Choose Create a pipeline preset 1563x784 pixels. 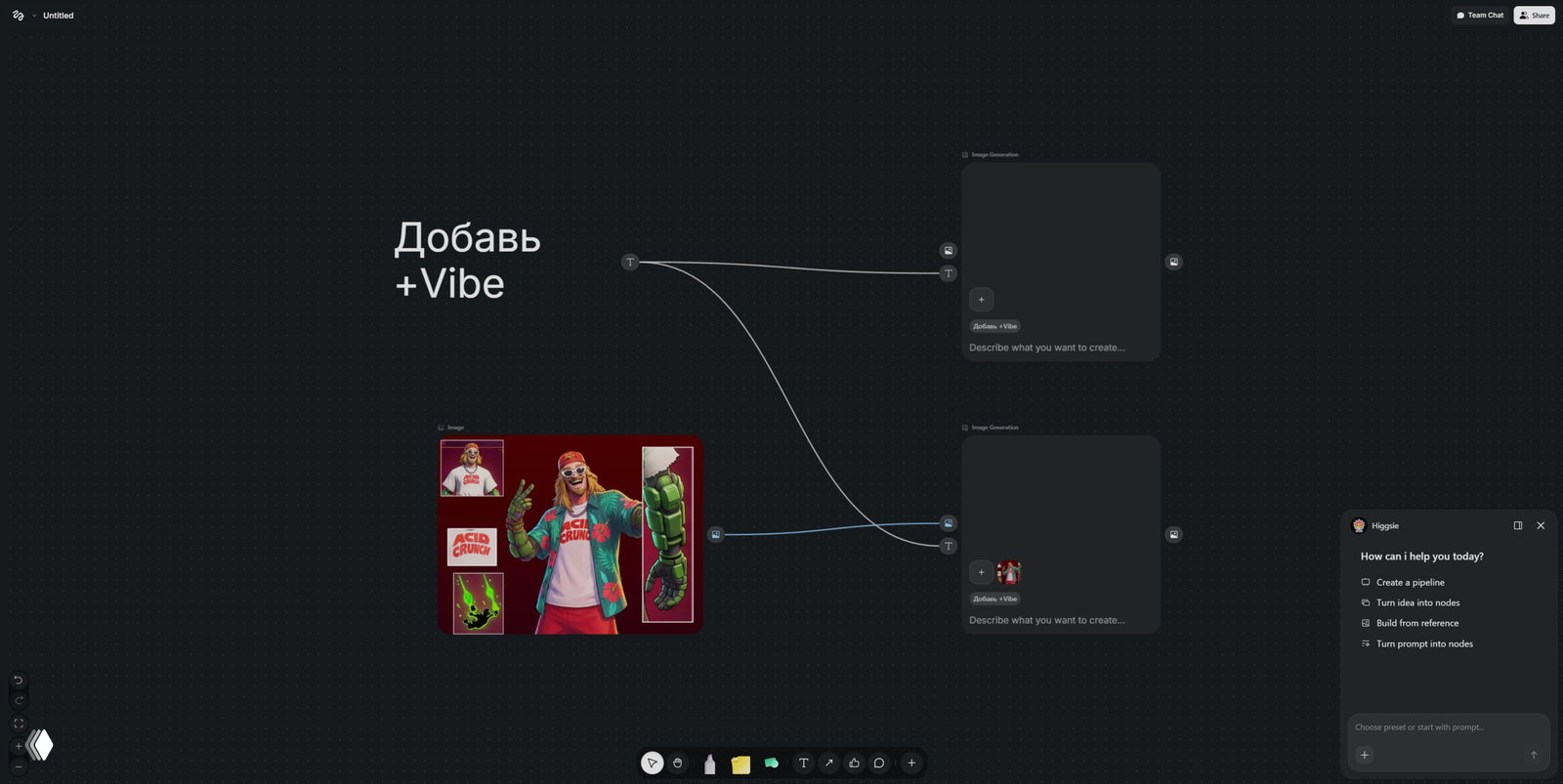click(1411, 582)
